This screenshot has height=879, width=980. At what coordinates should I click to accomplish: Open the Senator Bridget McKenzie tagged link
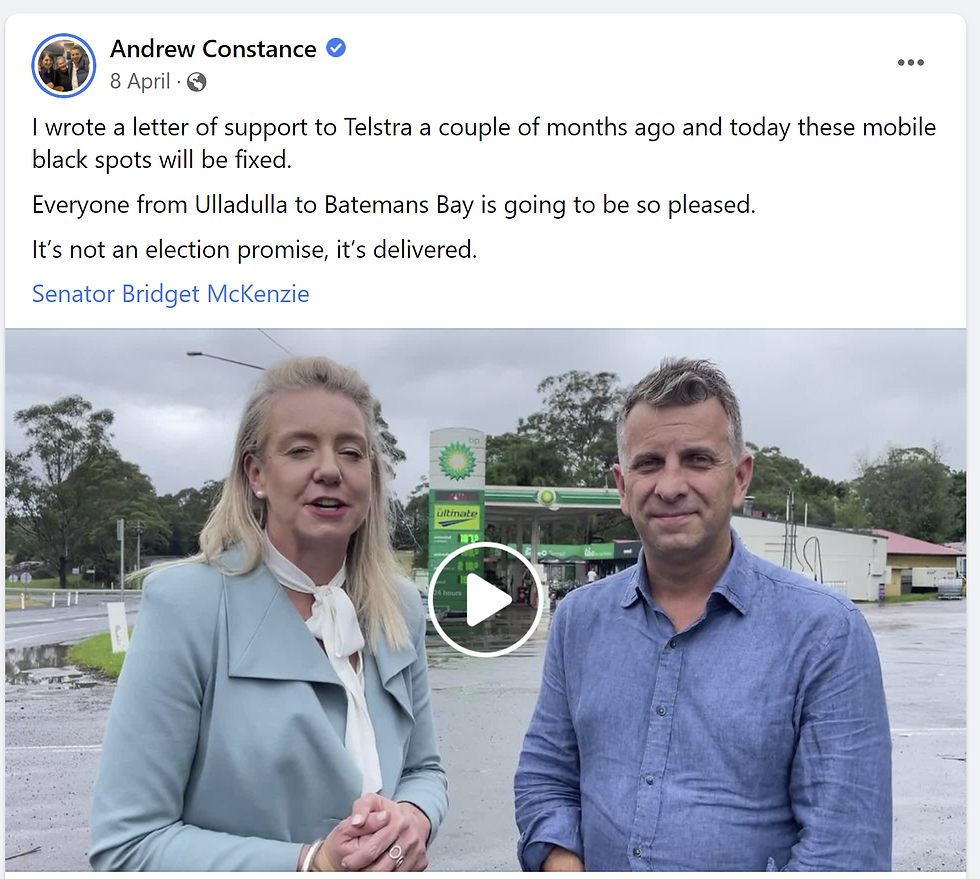tap(171, 293)
